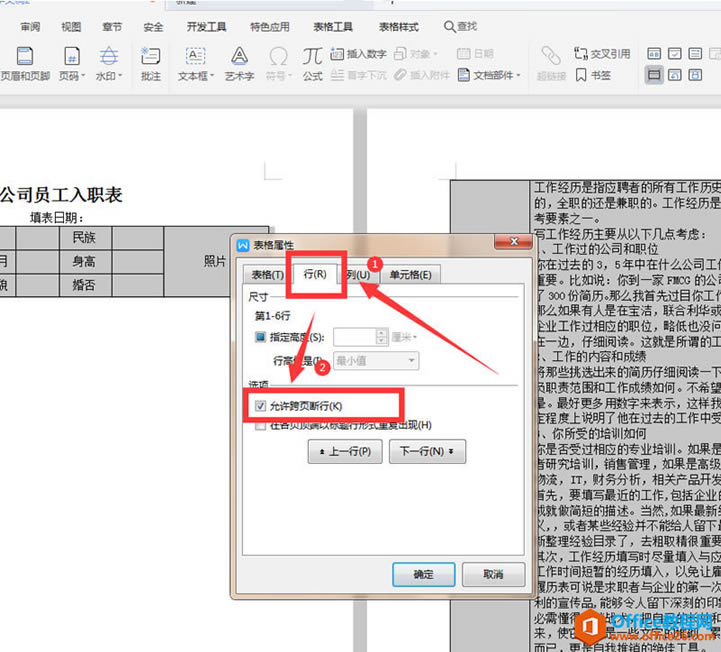The height and width of the screenshot is (652, 721).
Task: Insert a comment with 批注 icon
Action: click(x=150, y=64)
